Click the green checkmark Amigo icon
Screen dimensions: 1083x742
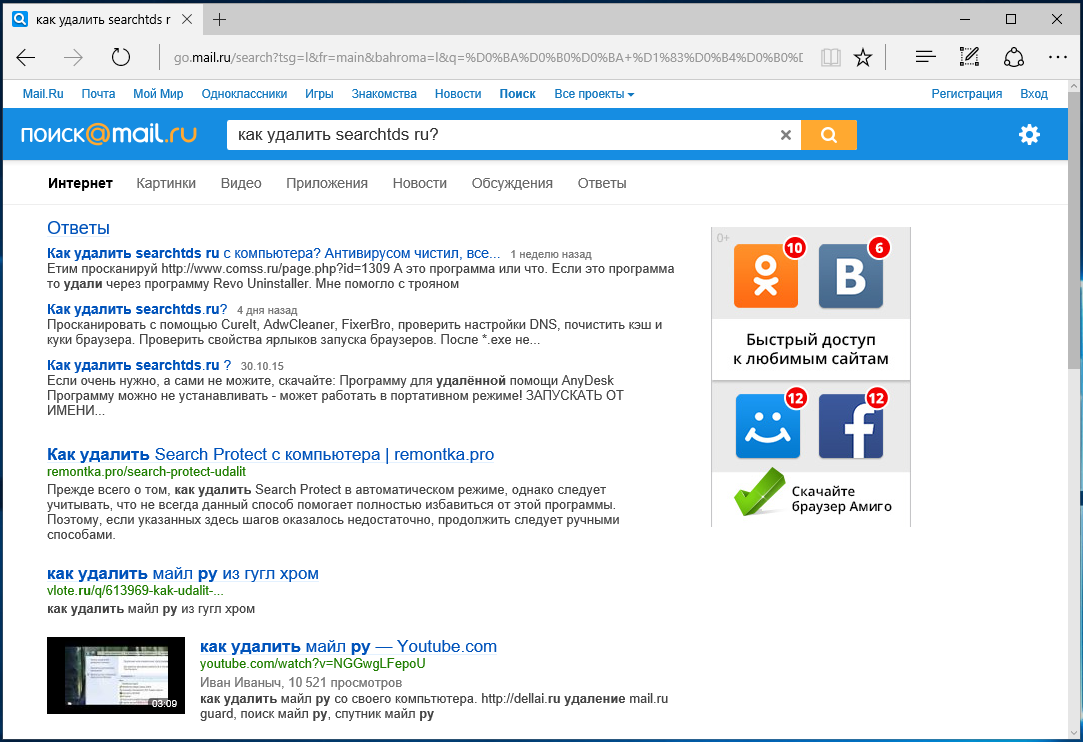(x=760, y=492)
